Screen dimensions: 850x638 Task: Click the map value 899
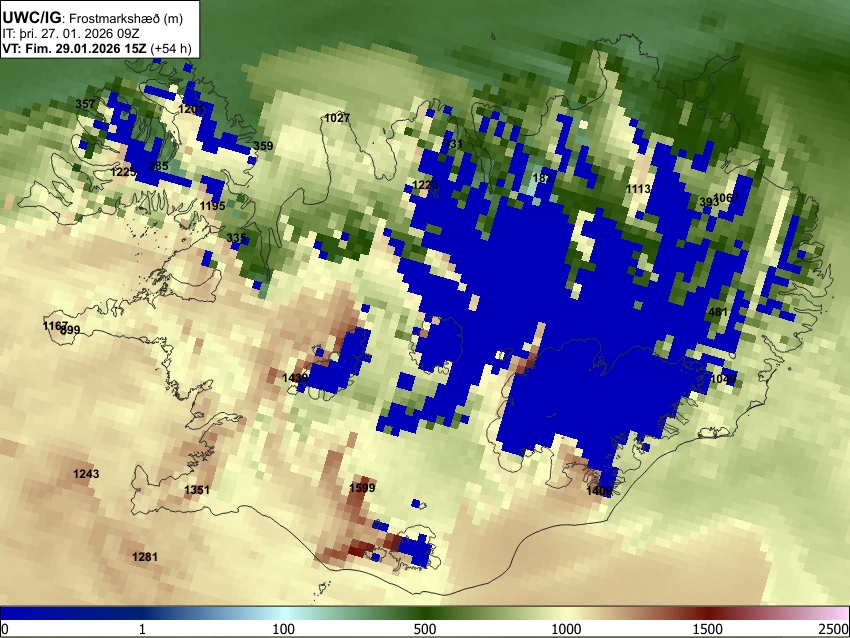70,330
